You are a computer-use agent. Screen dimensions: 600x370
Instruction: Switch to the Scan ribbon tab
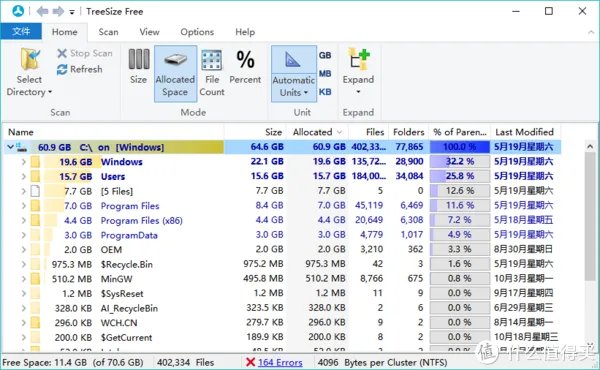(108, 32)
